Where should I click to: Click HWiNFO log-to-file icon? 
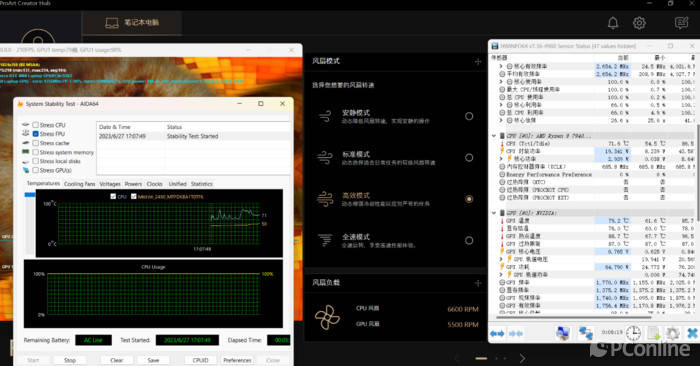[654, 333]
